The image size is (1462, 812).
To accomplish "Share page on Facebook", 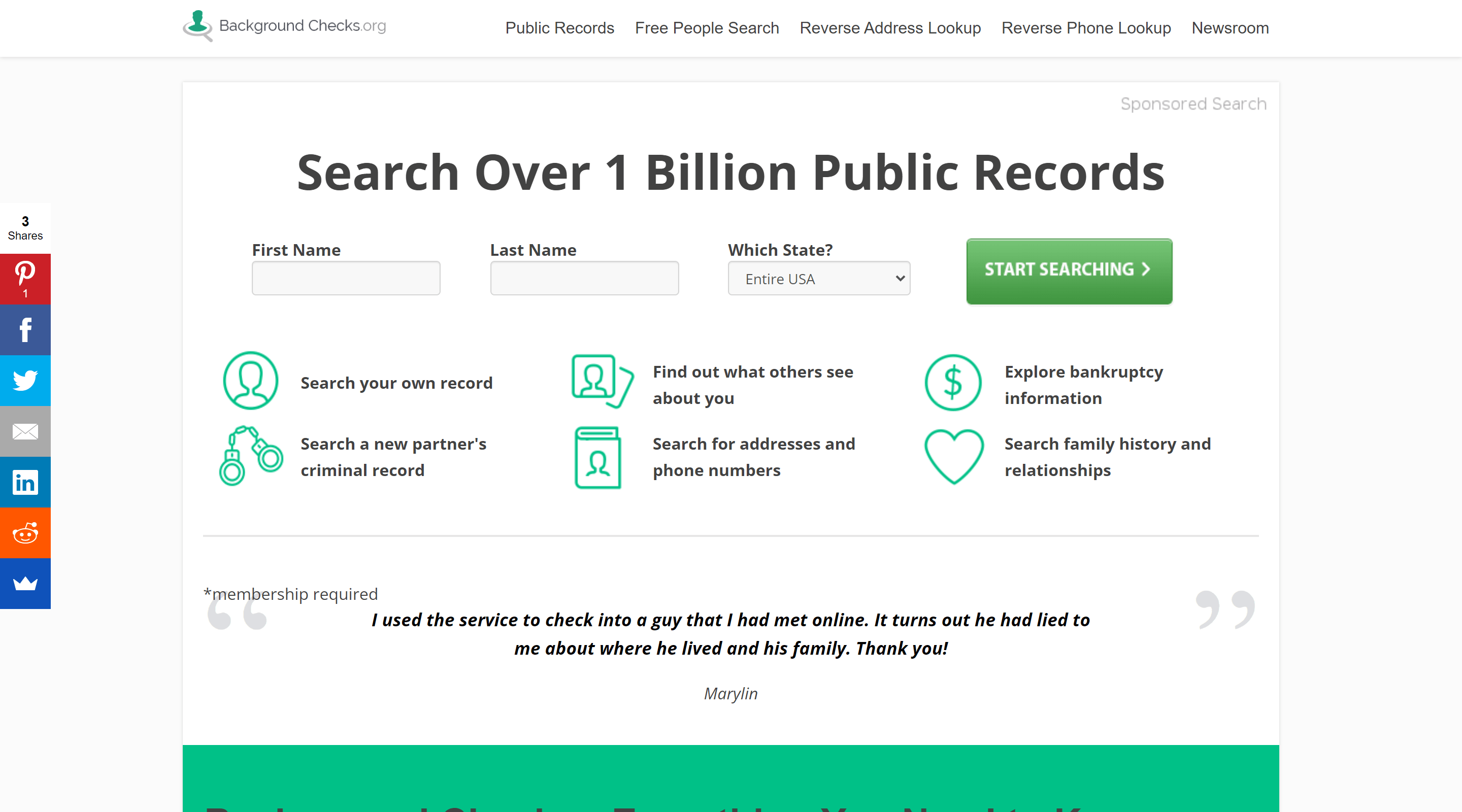I will 25,330.
